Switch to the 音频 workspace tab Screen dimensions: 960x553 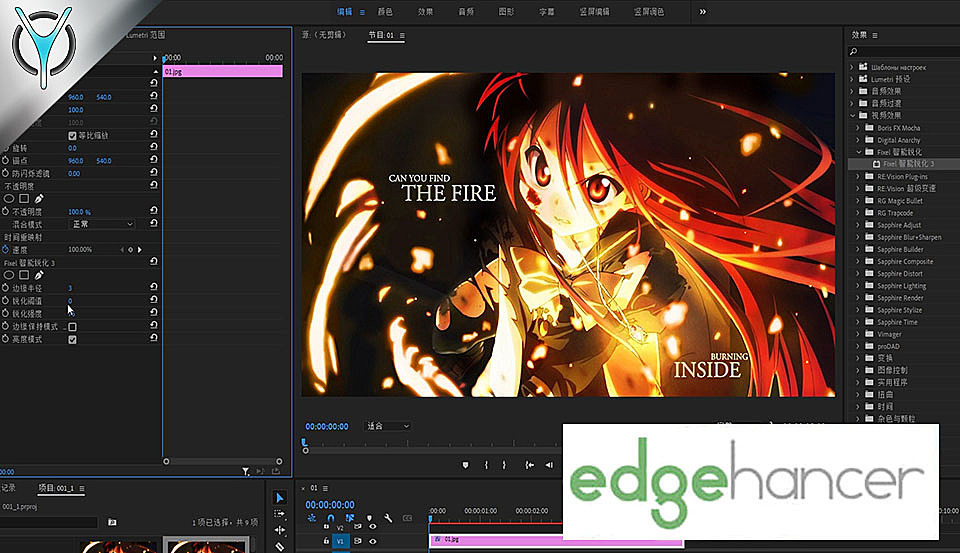pyautogui.click(x=466, y=12)
